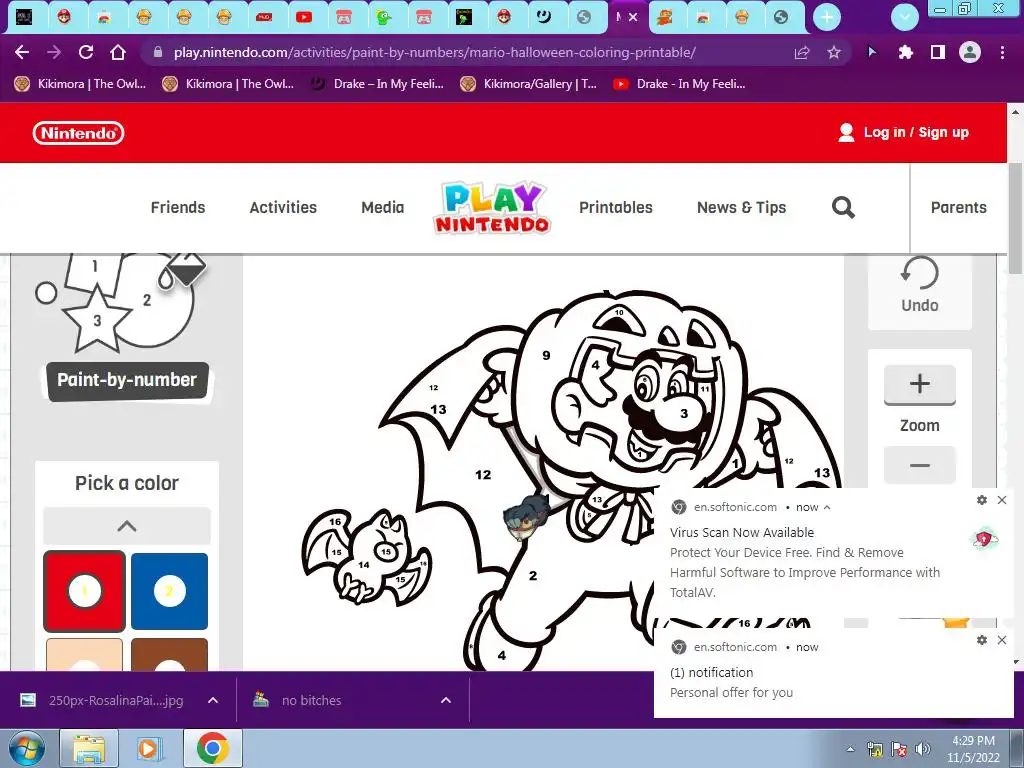Screen dimensions: 1024x768
Task: Open the Activities menu item
Action: pyautogui.click(x=283, y=208)
